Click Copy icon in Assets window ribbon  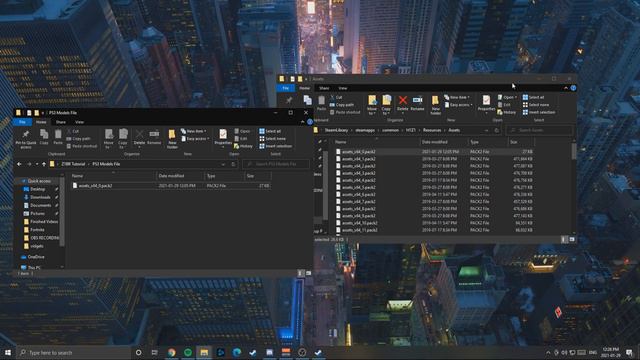point(307,100)
